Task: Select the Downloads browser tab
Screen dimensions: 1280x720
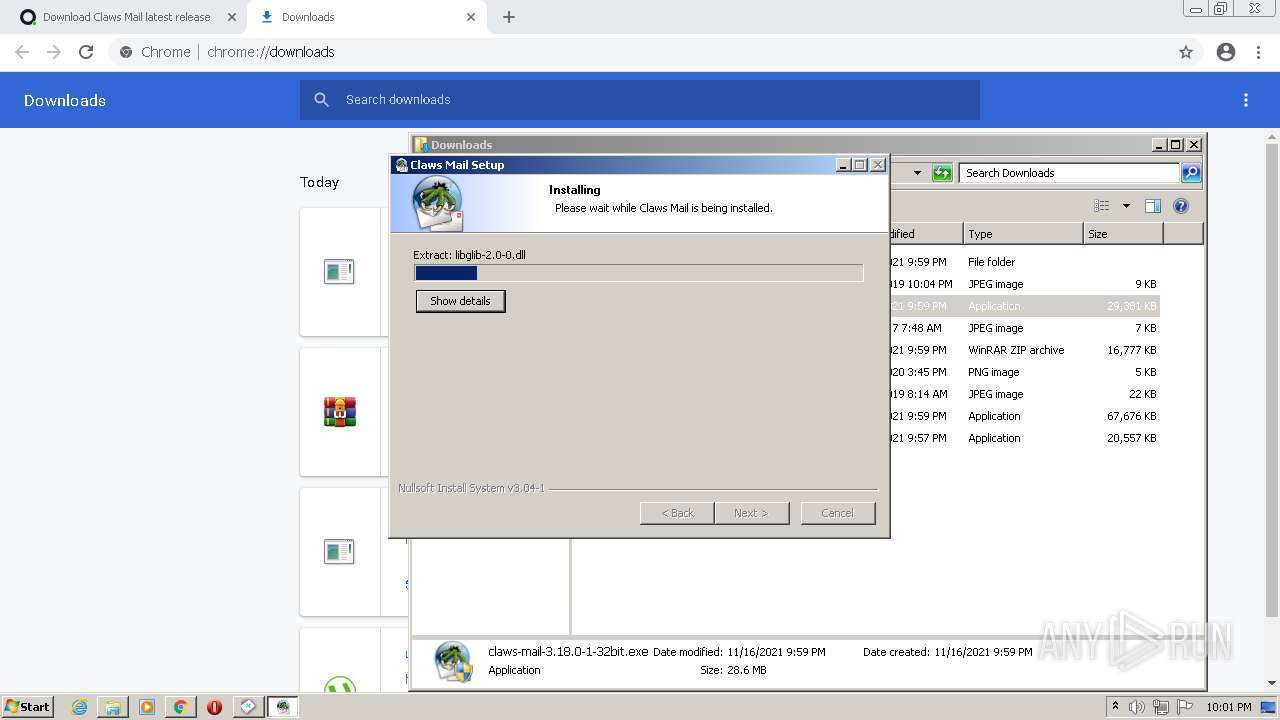Action: pyautogui.click(x=369, y=17)
